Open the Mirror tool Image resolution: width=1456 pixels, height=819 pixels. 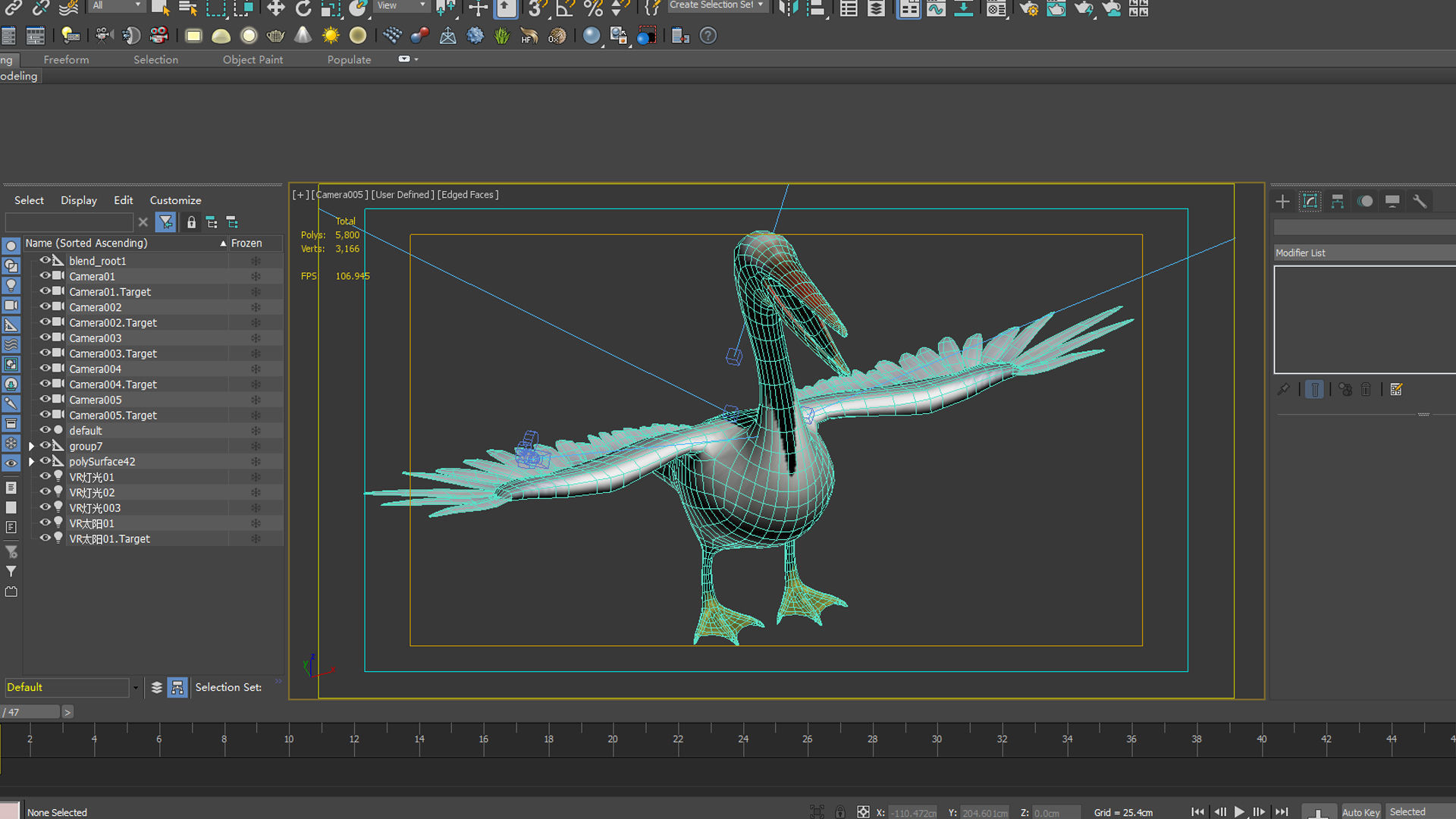coord(789,8)
